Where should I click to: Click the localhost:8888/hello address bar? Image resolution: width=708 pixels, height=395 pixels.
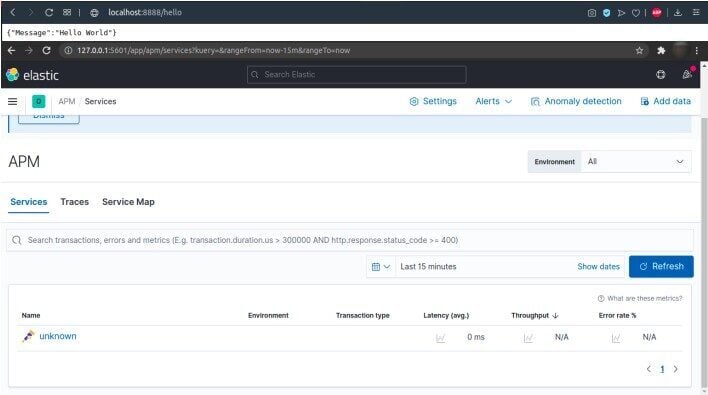(x=144, y=13)
